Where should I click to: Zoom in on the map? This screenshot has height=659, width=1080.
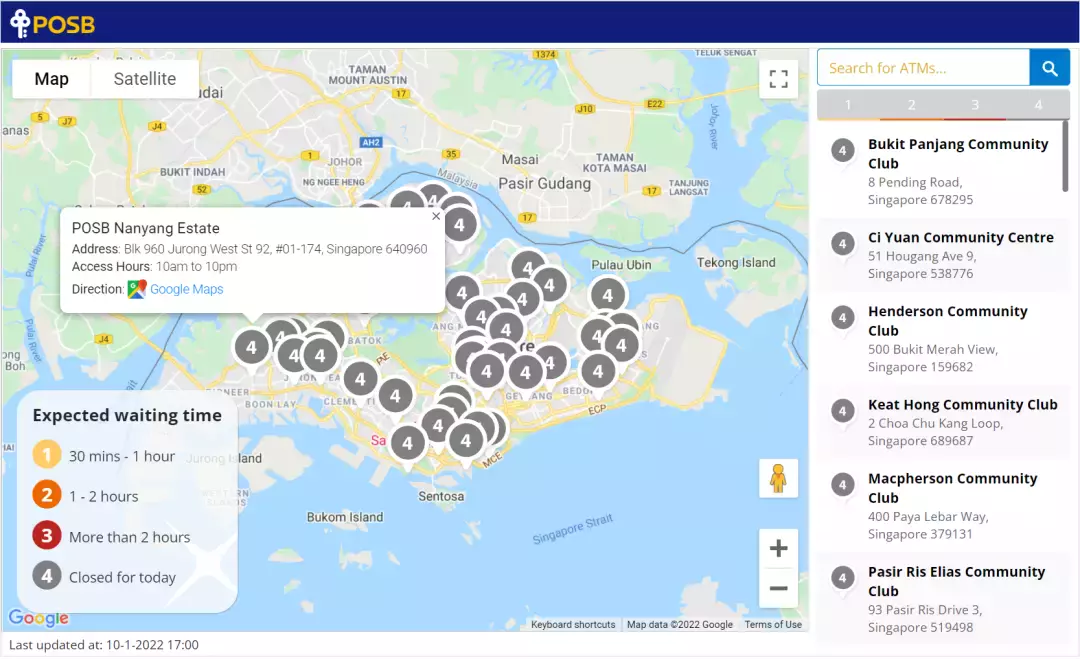pos(778,548)
